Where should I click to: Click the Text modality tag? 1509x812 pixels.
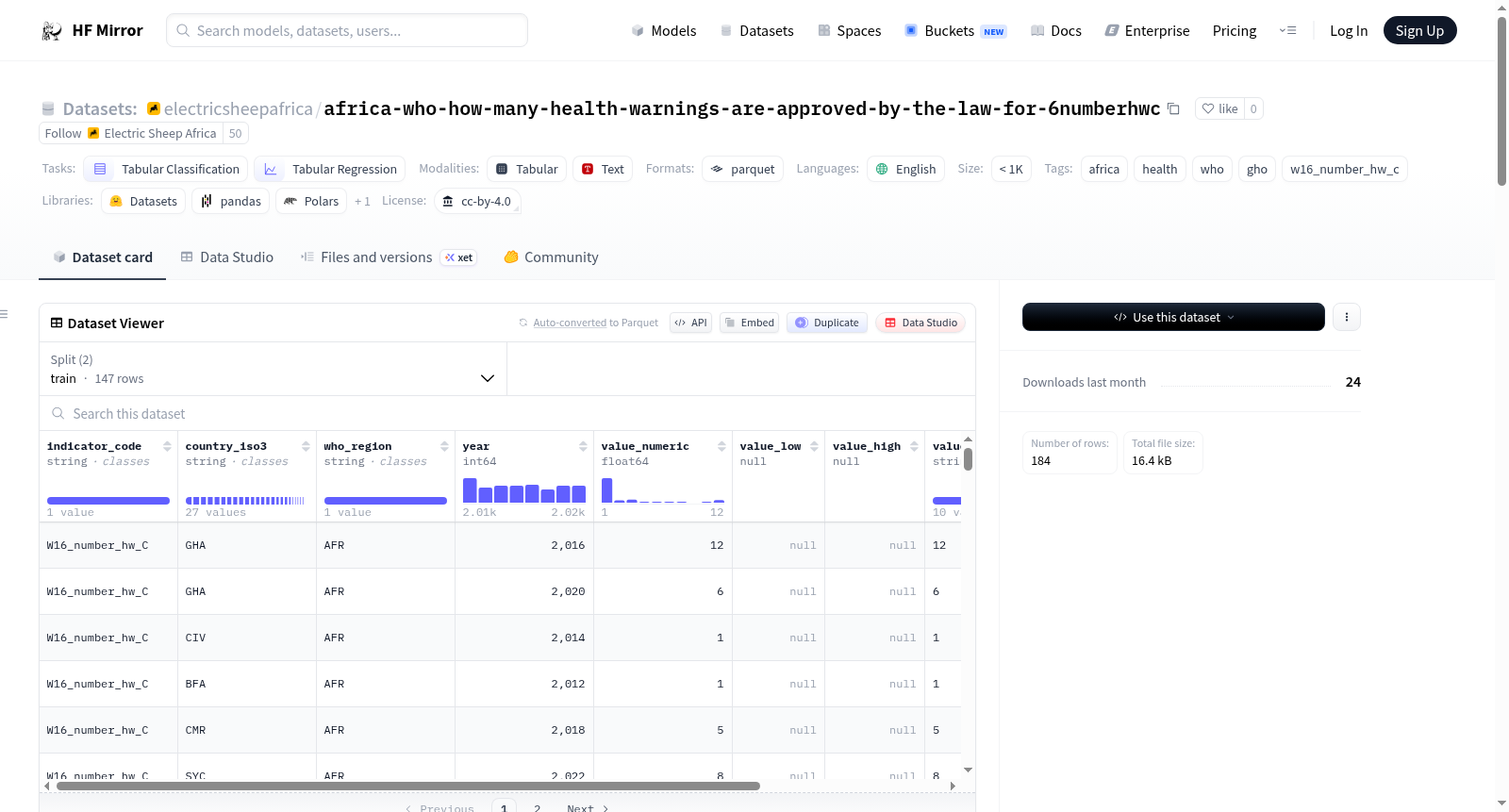[603, 169]
